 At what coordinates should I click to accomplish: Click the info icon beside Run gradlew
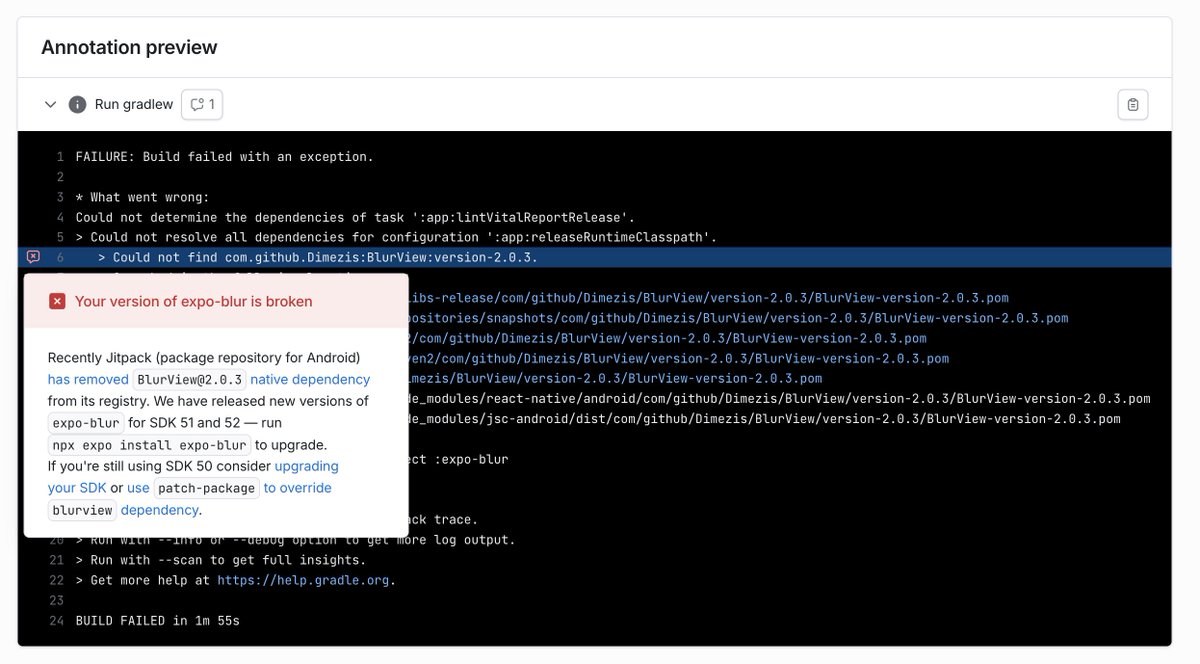pyautogui.click(x=77, y=104)
